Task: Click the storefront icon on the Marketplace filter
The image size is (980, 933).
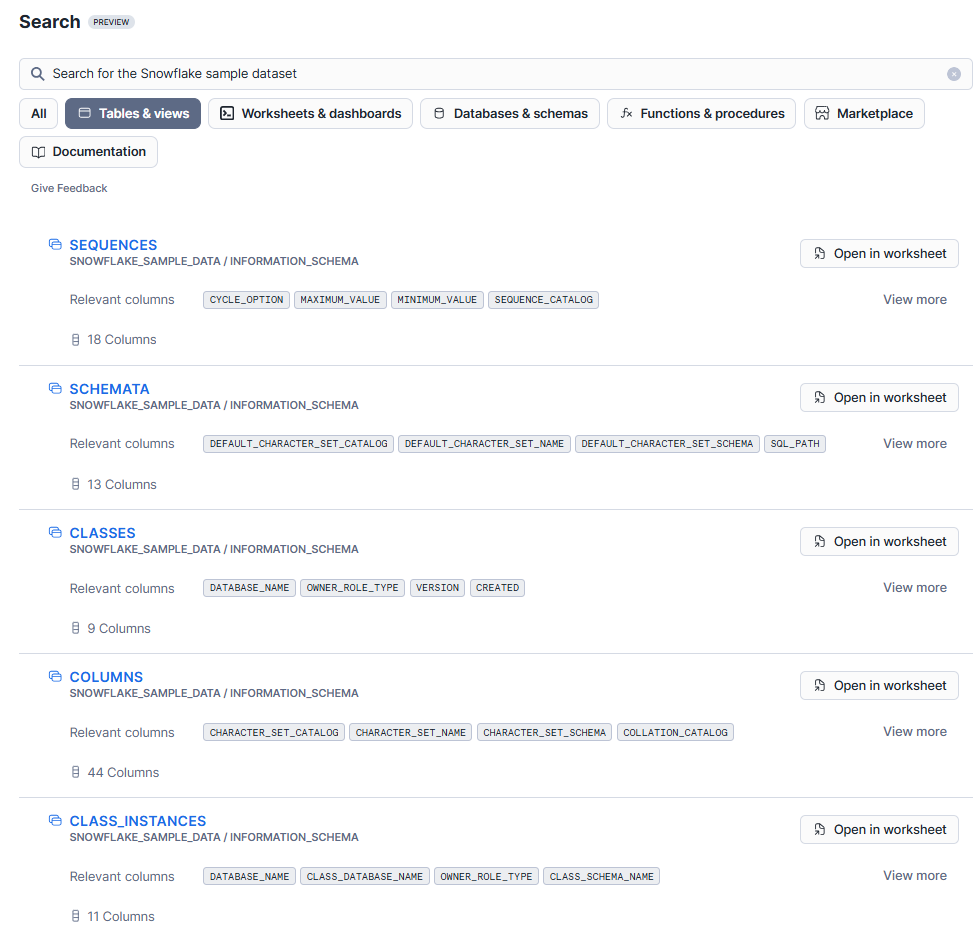Action: tap(824, 113)
